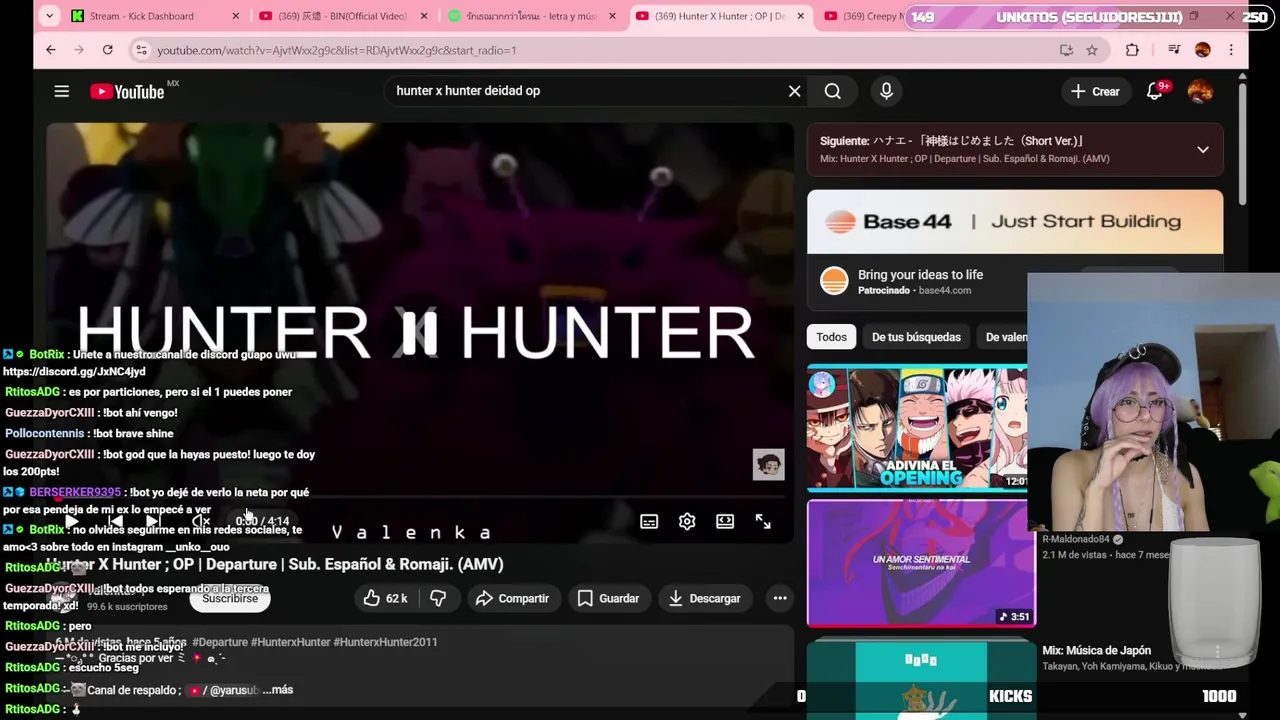Image resolution: width=1280 pixels, height=720 pixels.
Task: Skip to previous video in player
Action: (x=116, y=521)
